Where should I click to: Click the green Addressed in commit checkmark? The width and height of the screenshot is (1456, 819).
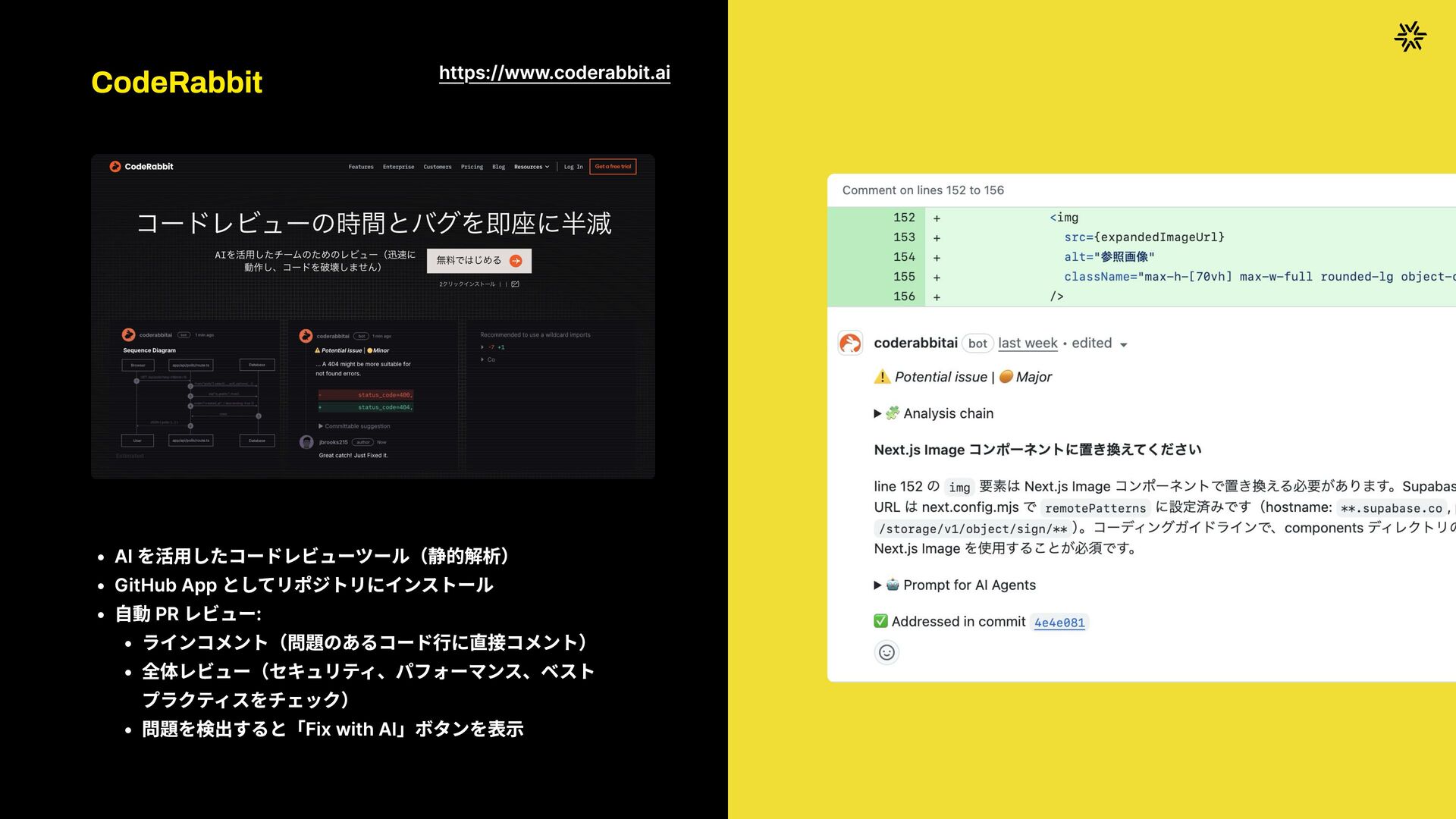(880, 621)
